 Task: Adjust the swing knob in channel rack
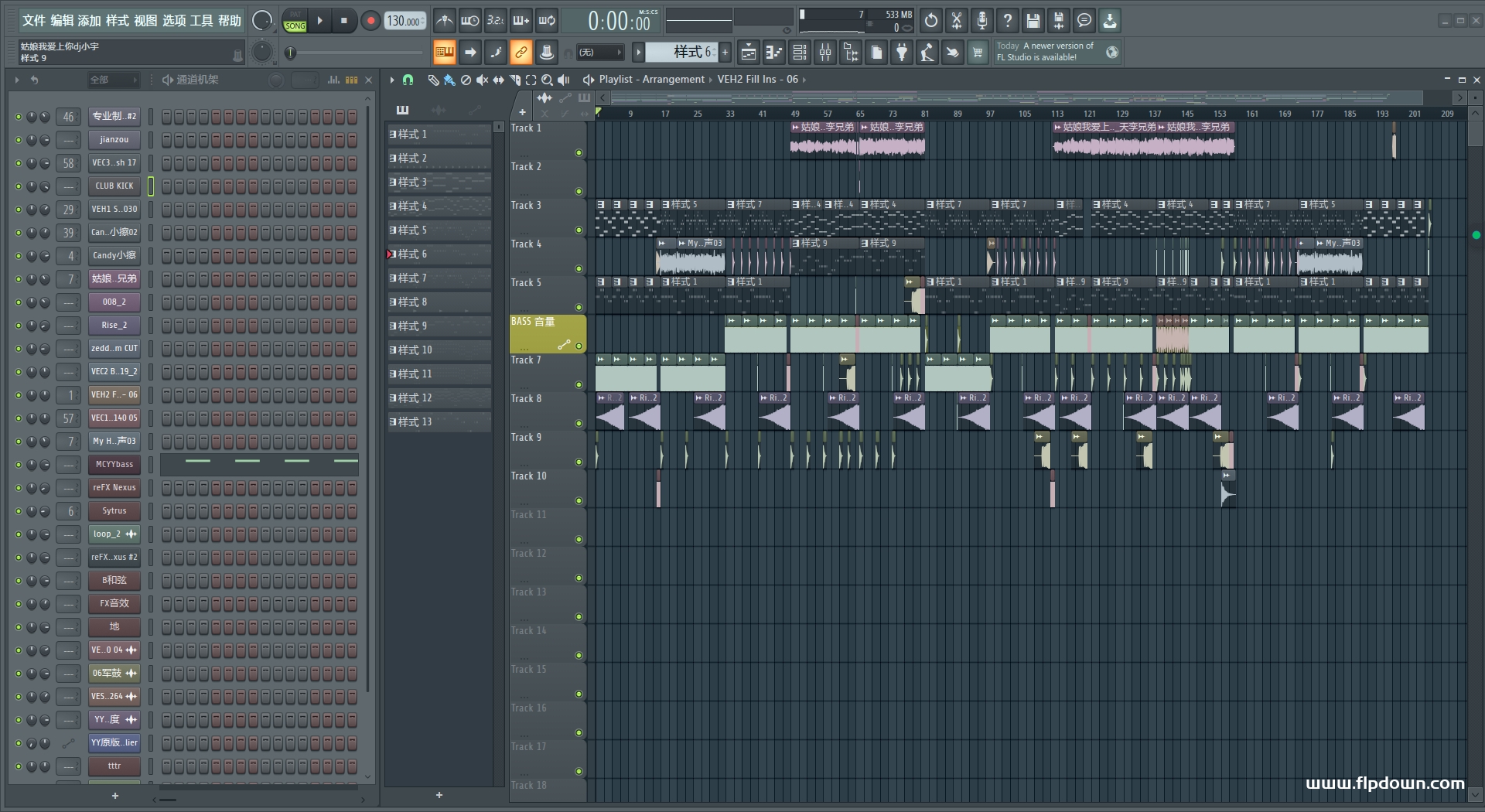275,80
